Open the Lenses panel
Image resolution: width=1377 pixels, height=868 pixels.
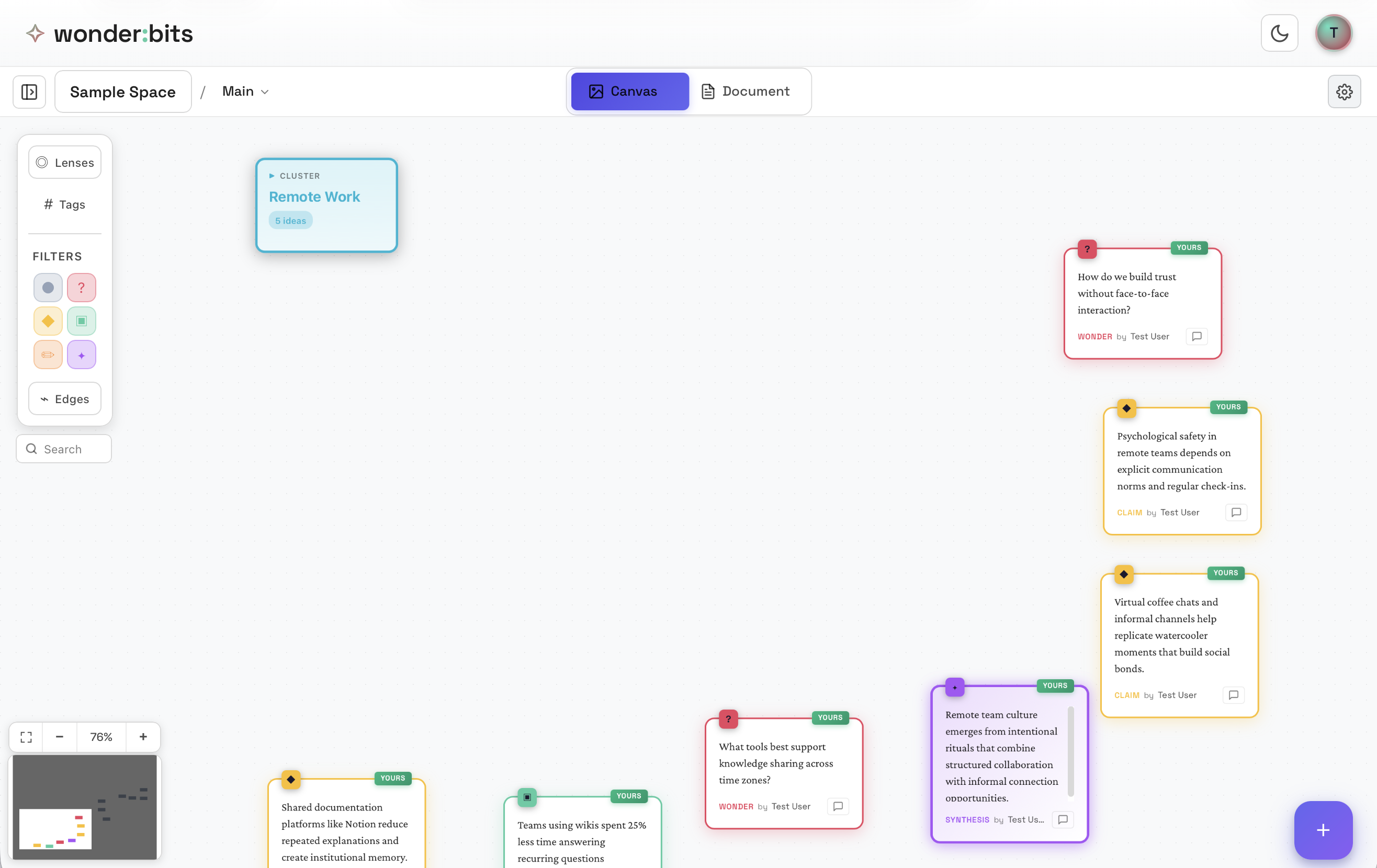65,162
